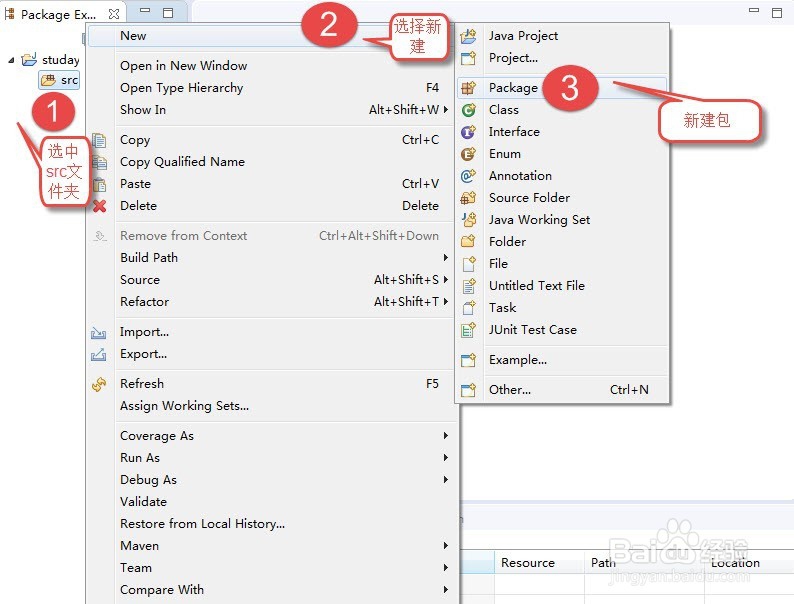Expand the Refactor submenu arrow
The image size is (794, 604).
pos(446,302)
